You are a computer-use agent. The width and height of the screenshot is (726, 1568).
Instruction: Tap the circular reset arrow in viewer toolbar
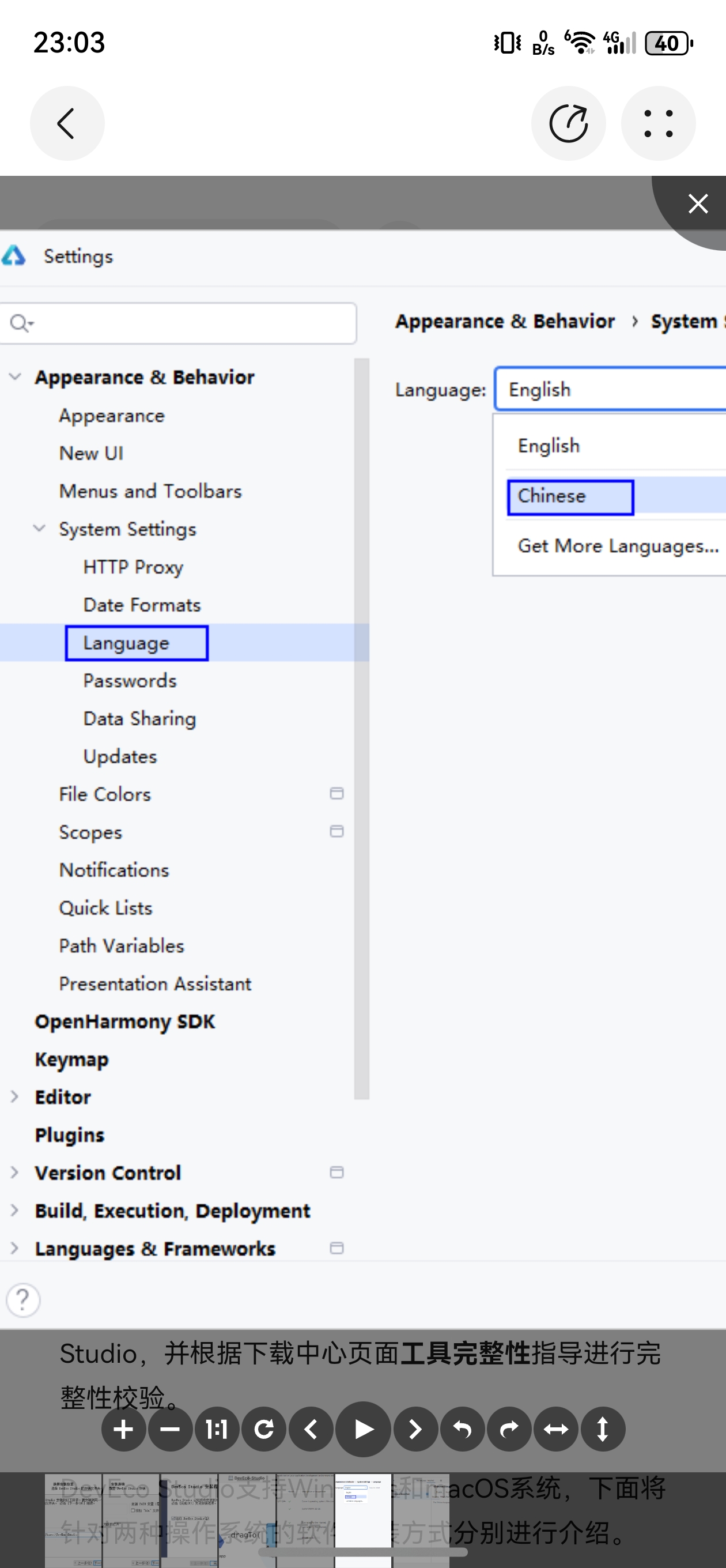[264, 1429]
